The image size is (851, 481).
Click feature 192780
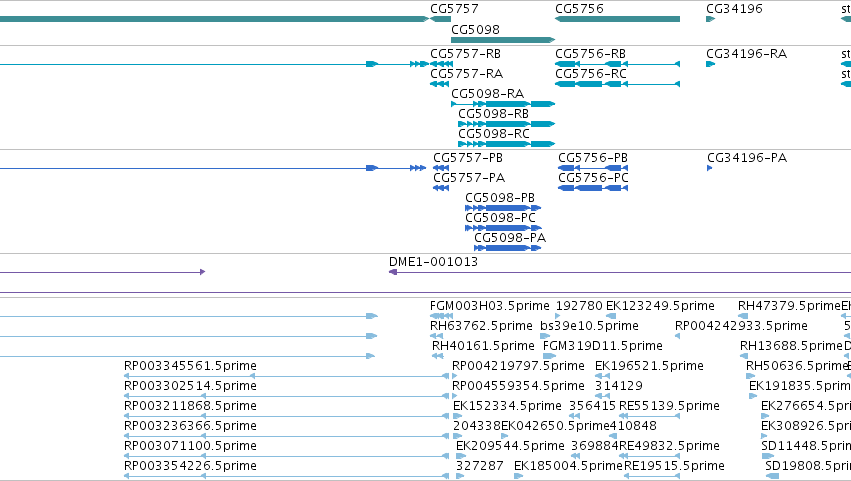579,306
